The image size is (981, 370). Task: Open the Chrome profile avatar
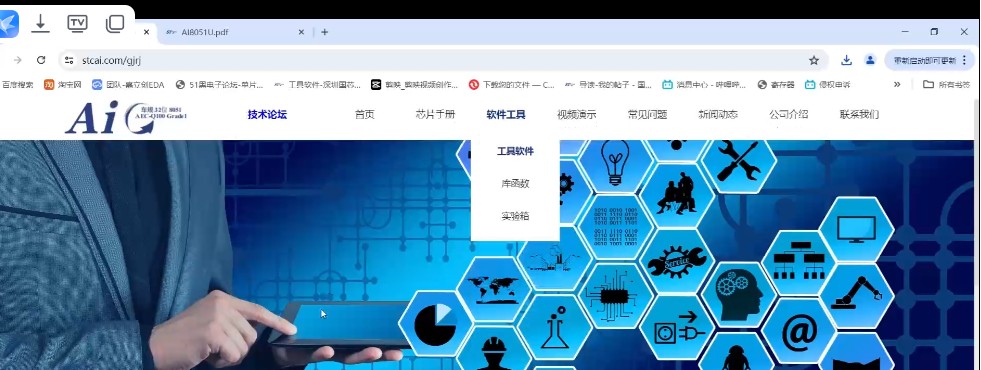870,60
